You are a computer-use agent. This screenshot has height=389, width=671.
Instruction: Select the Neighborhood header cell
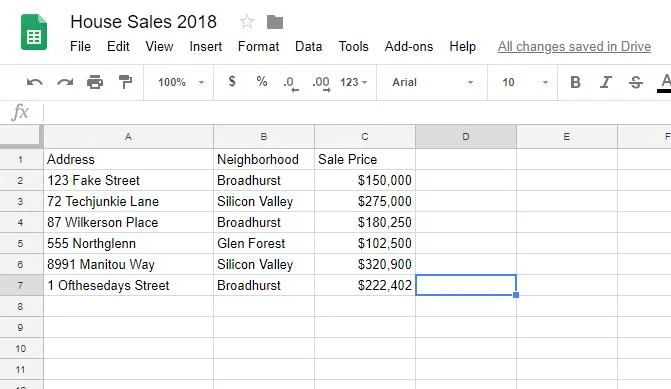point(264,159)
